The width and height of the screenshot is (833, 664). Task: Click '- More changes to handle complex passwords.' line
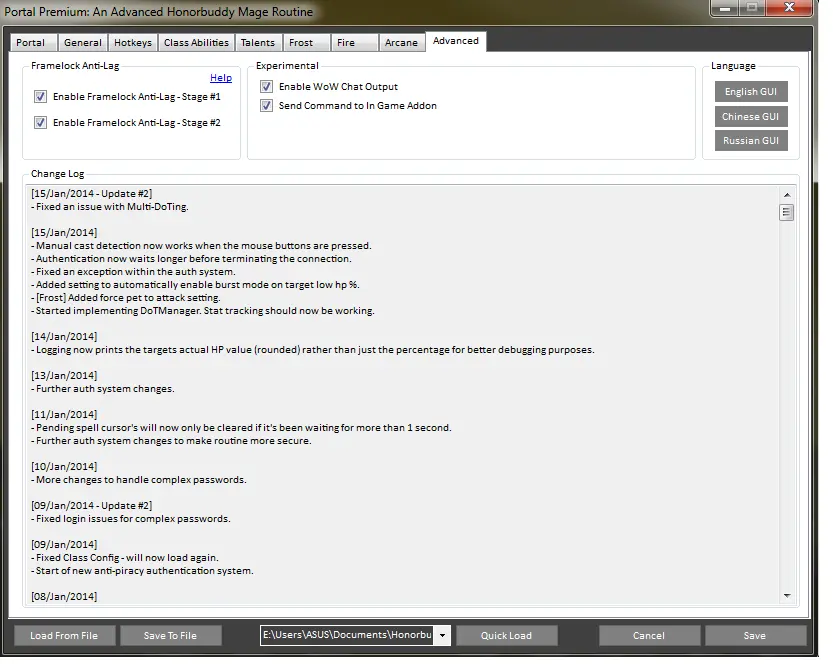click(139, 480)
